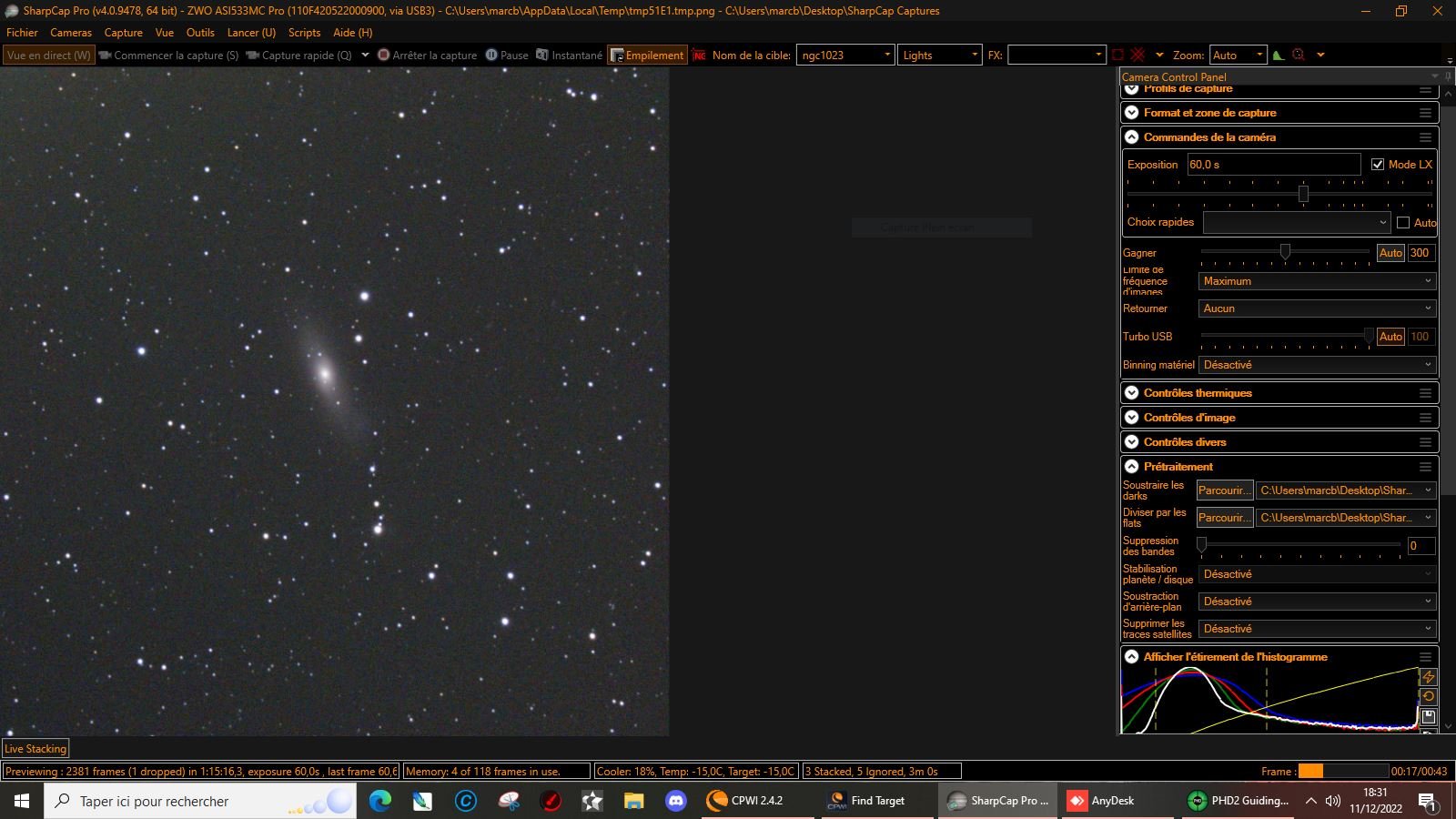This screenshot has height=819, width=1456.
Task: Open the image histogram green icon in toolbar
Action: click(x=1279, y=56)
